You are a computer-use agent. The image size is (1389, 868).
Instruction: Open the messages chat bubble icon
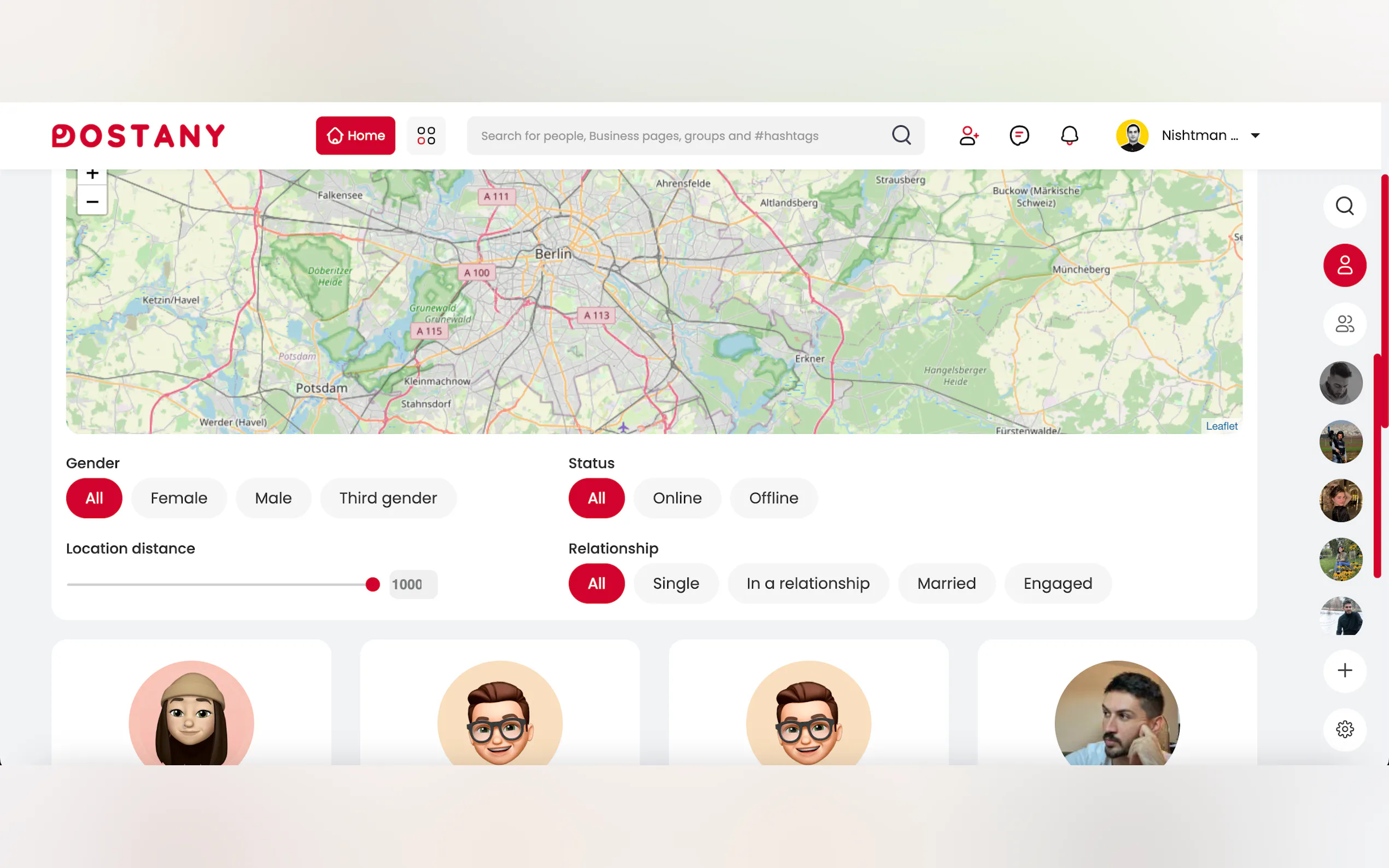[1019, 136]
